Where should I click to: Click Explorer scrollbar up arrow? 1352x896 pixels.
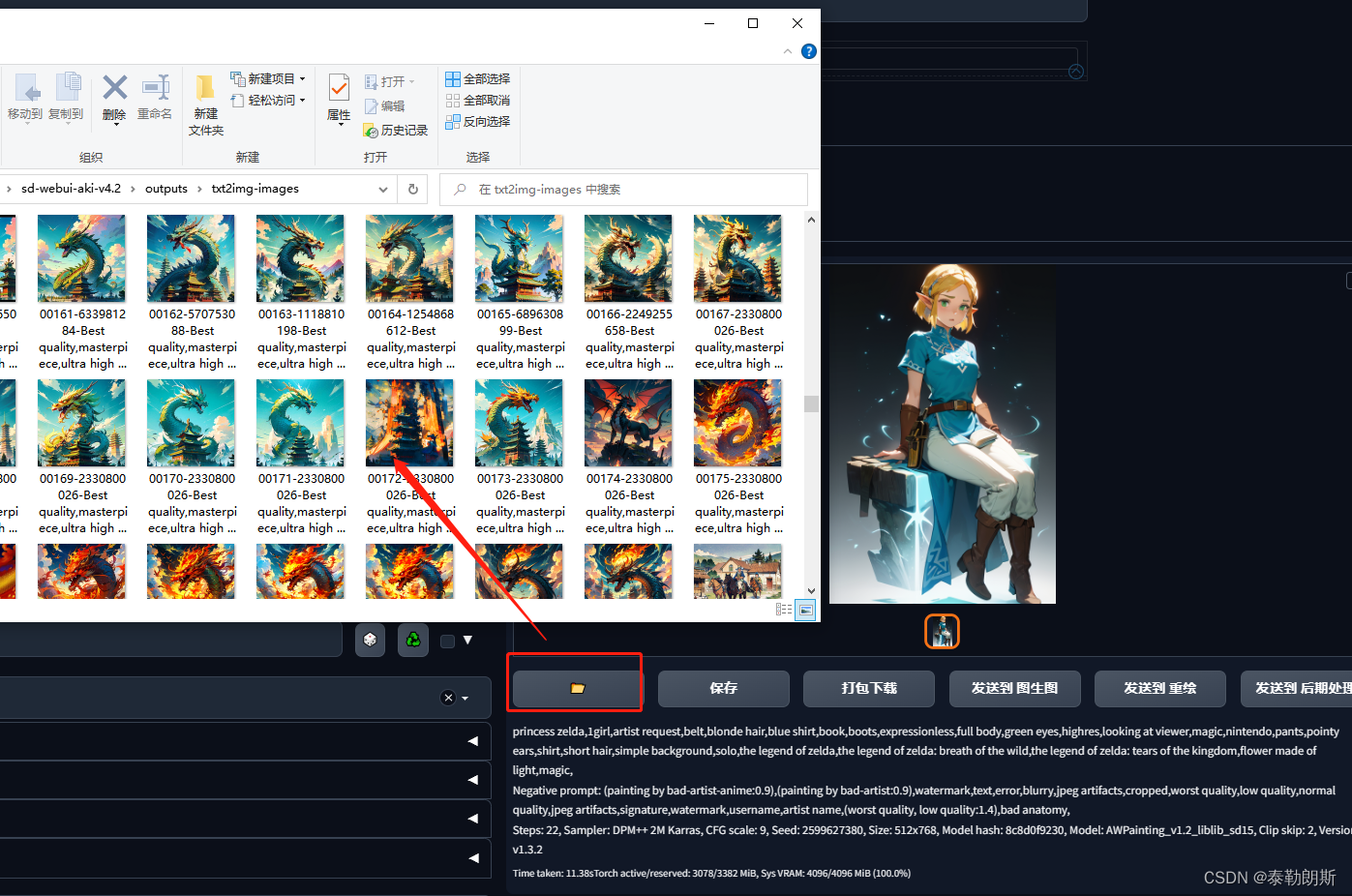pyautogui.click(x=811, y=220)
